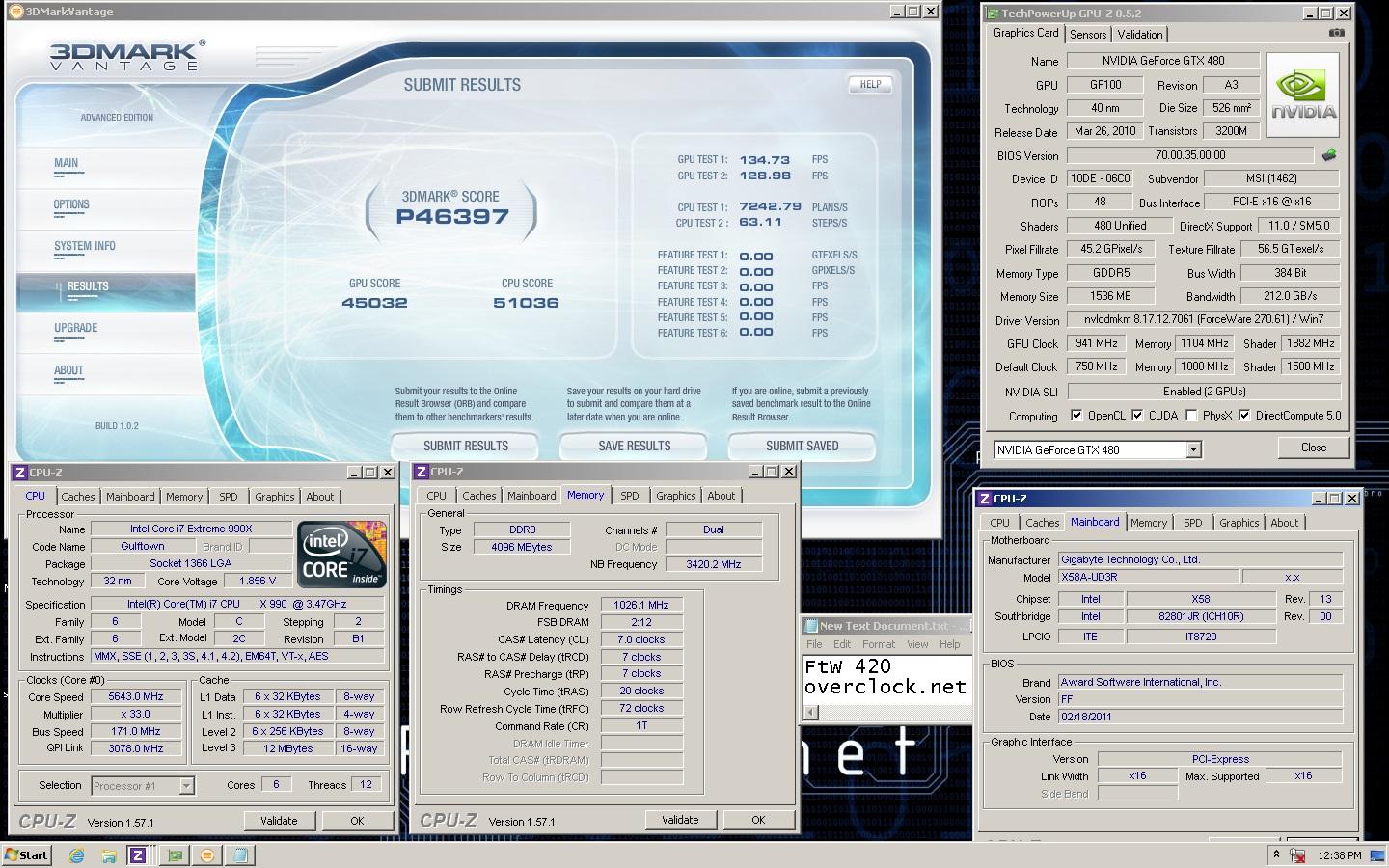The width and height of the screenshot is (1389, 868).
Task: Click the BIOS Version 70.00.35.00.00 field
Action: [x=1189, y=155]
